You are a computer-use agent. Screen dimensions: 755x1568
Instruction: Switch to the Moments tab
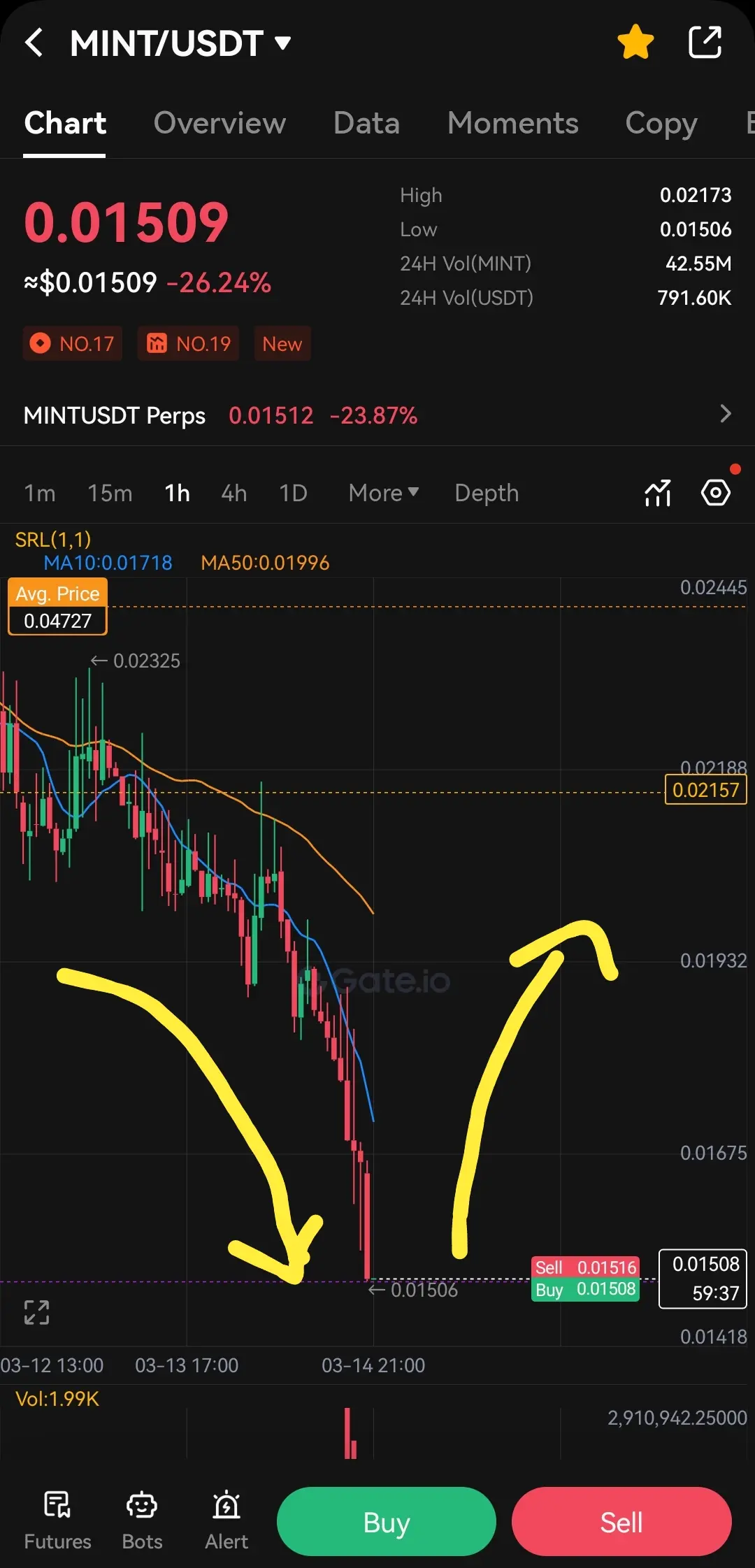tap(513, 123)
